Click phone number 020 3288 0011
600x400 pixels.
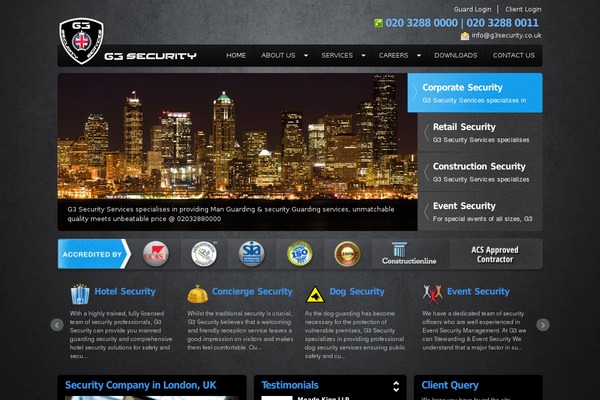pyautogui.click(x=502, y=23)
